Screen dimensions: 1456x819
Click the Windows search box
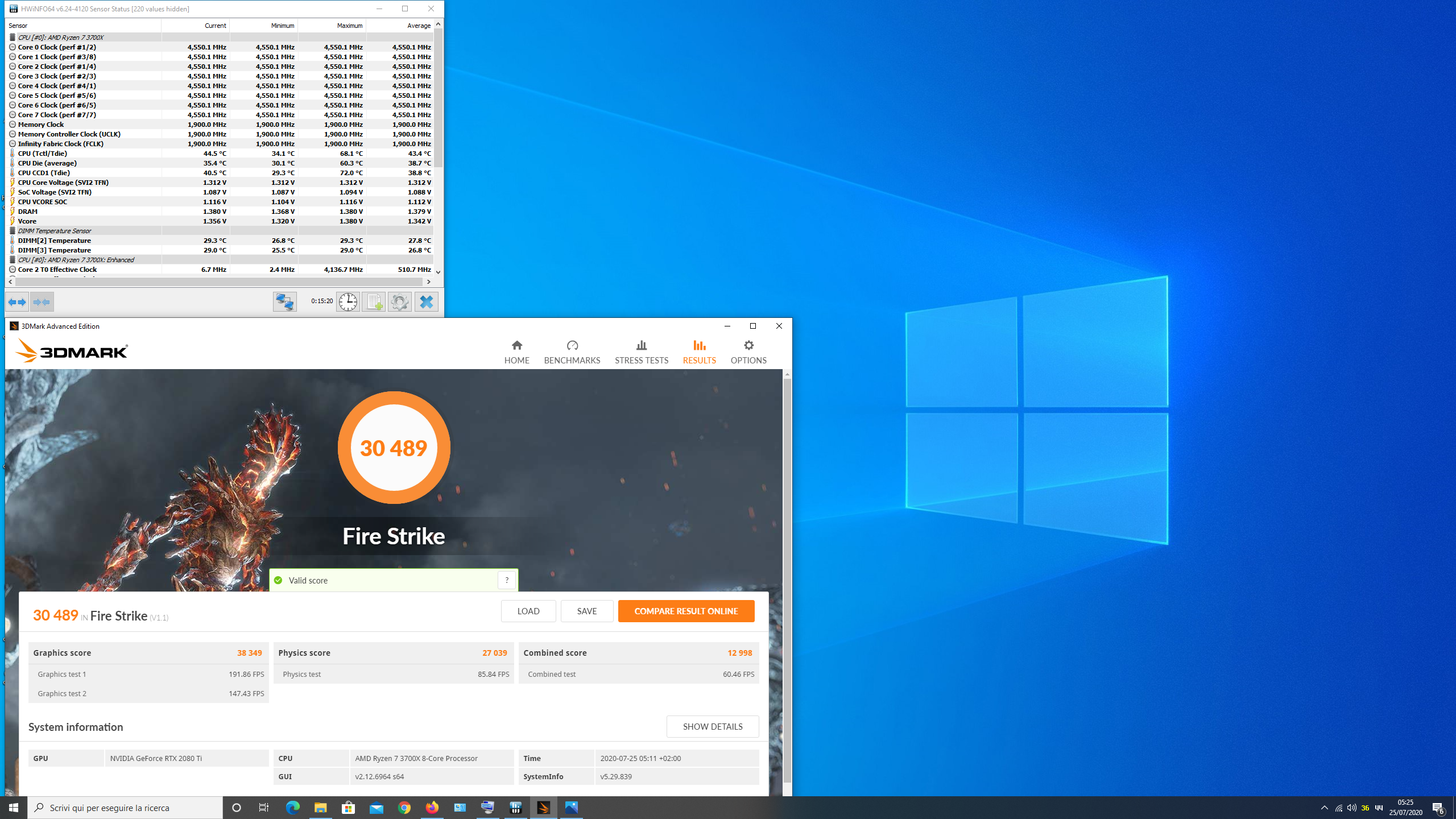click(x=125, y=808)
